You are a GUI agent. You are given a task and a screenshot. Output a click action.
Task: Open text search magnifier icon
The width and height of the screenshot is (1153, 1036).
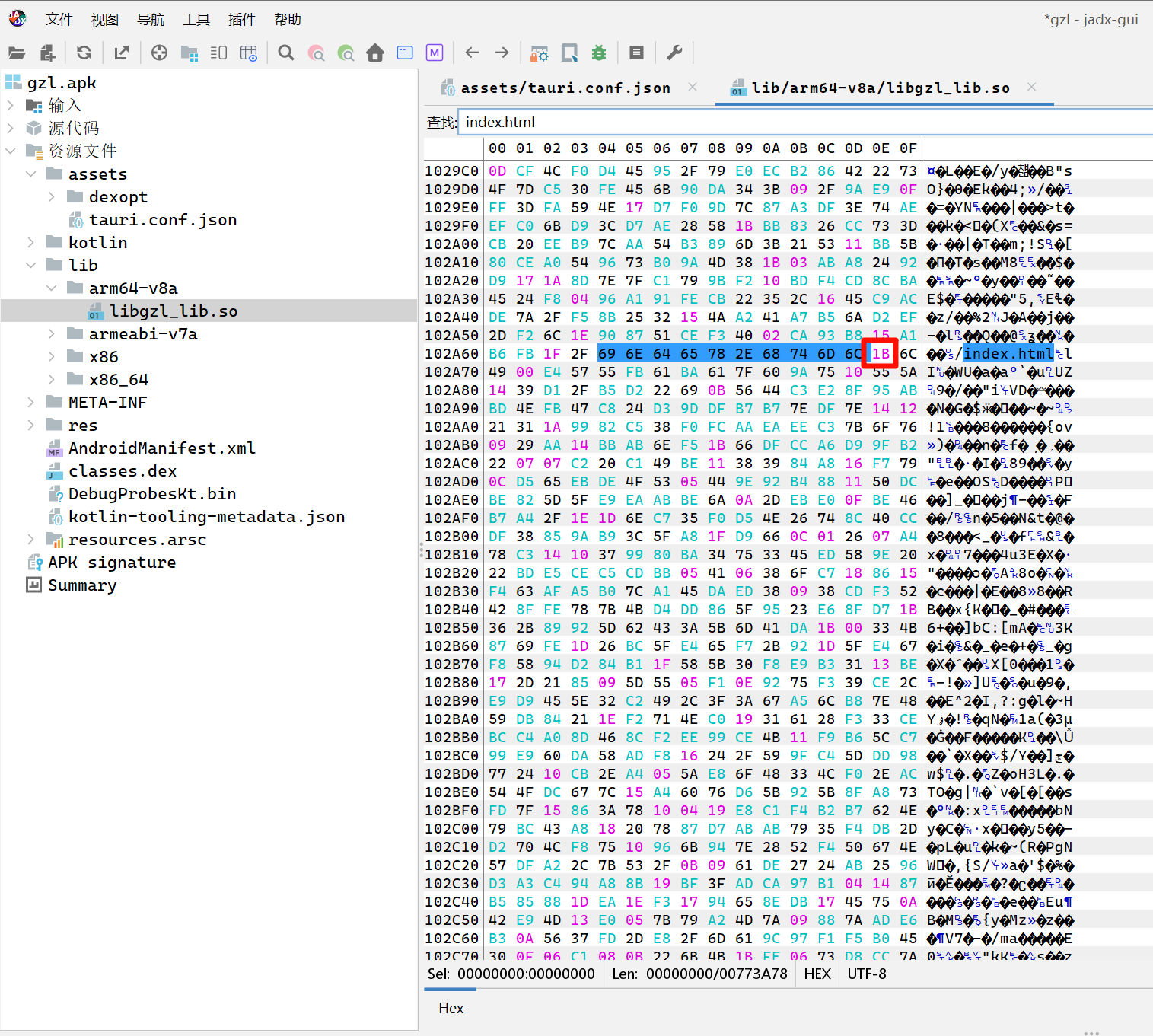[286, 53]
